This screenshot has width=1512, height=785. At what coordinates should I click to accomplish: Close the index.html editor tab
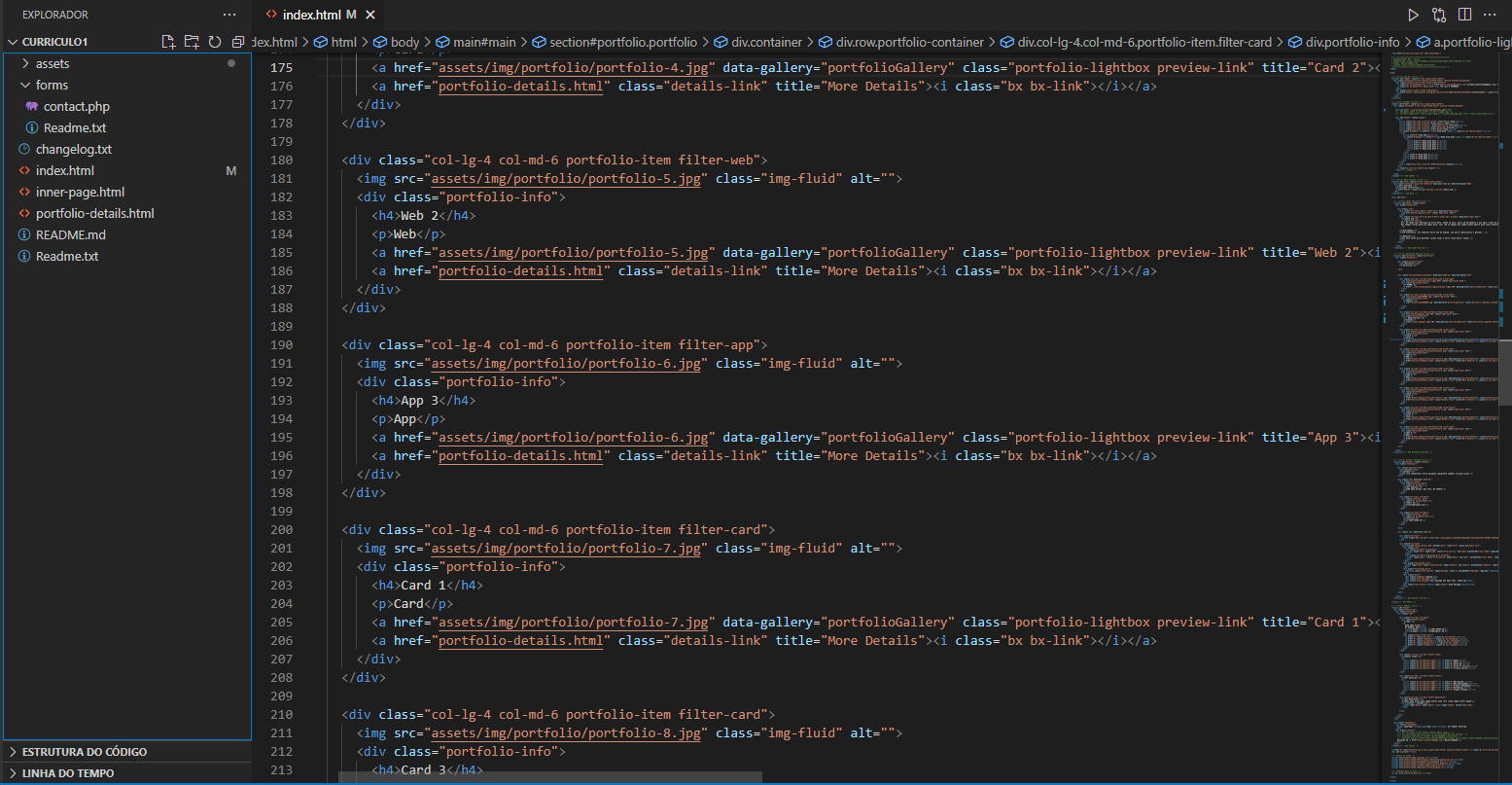pyautogui.click(x=369, y=15)
